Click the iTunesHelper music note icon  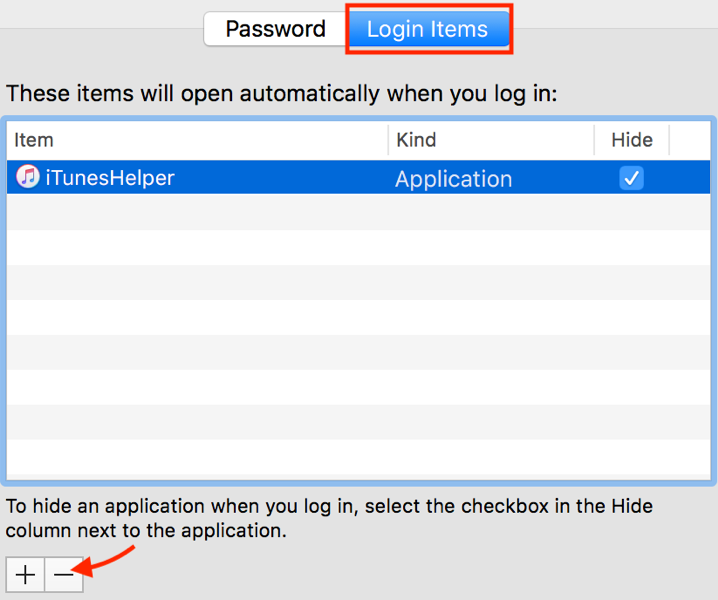[x=28, y=179]
